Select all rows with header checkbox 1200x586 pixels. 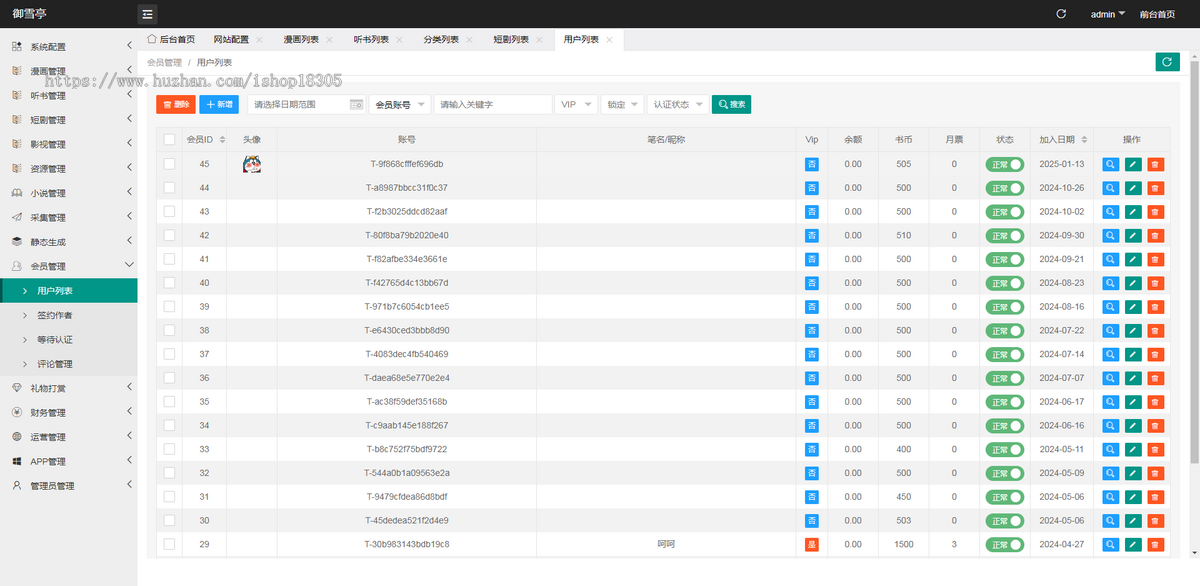(x=169, y=140)
